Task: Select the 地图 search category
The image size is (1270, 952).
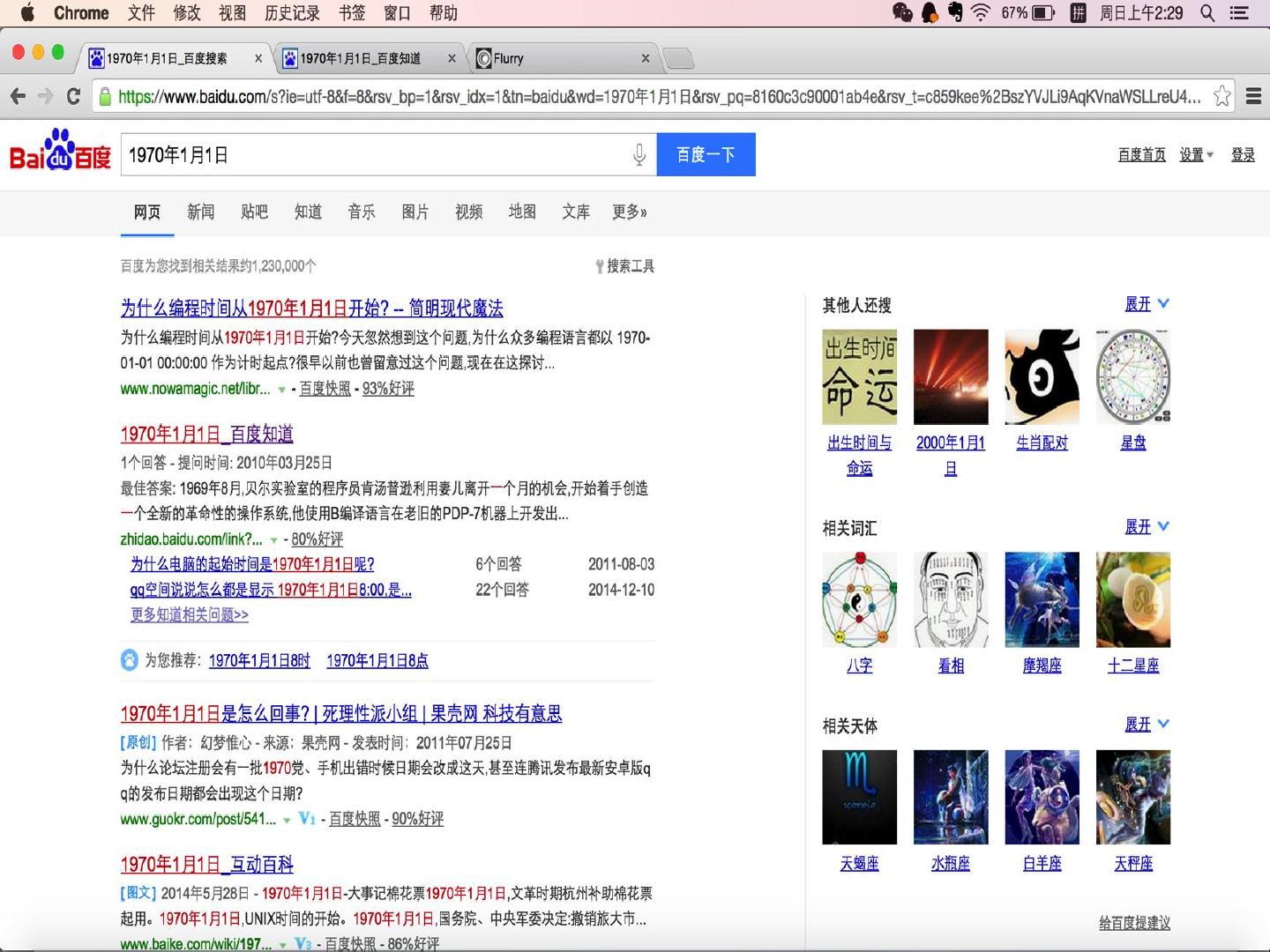Action: tap(522, 212)
